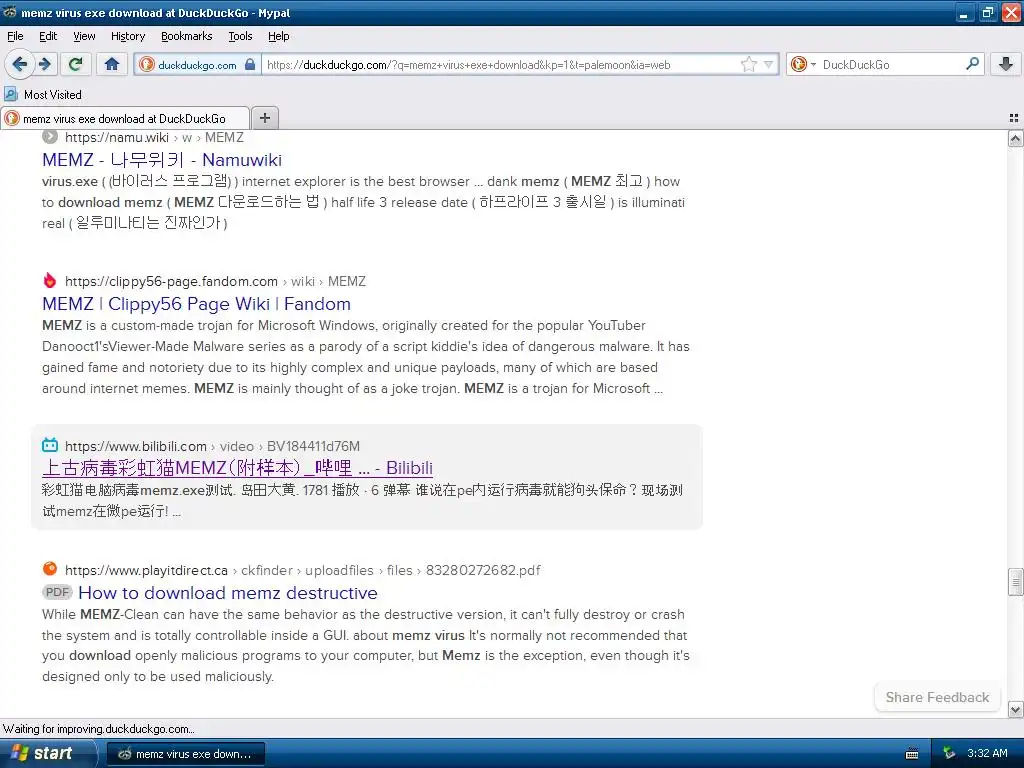Click the PDF badge label
1024x768 pixels.
click(57, 592)
